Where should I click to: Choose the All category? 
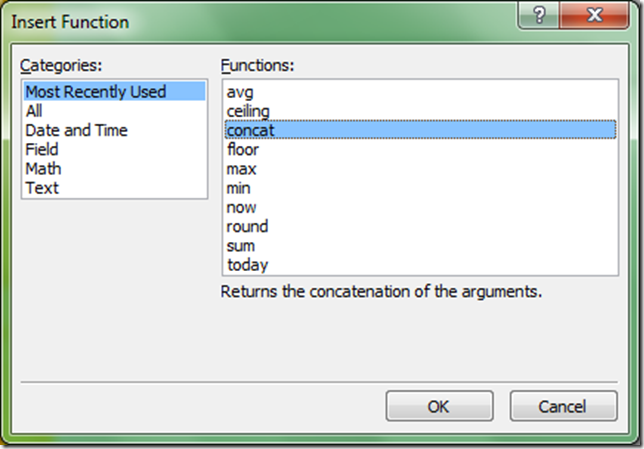pyautogui.click(x=35, y=111)
